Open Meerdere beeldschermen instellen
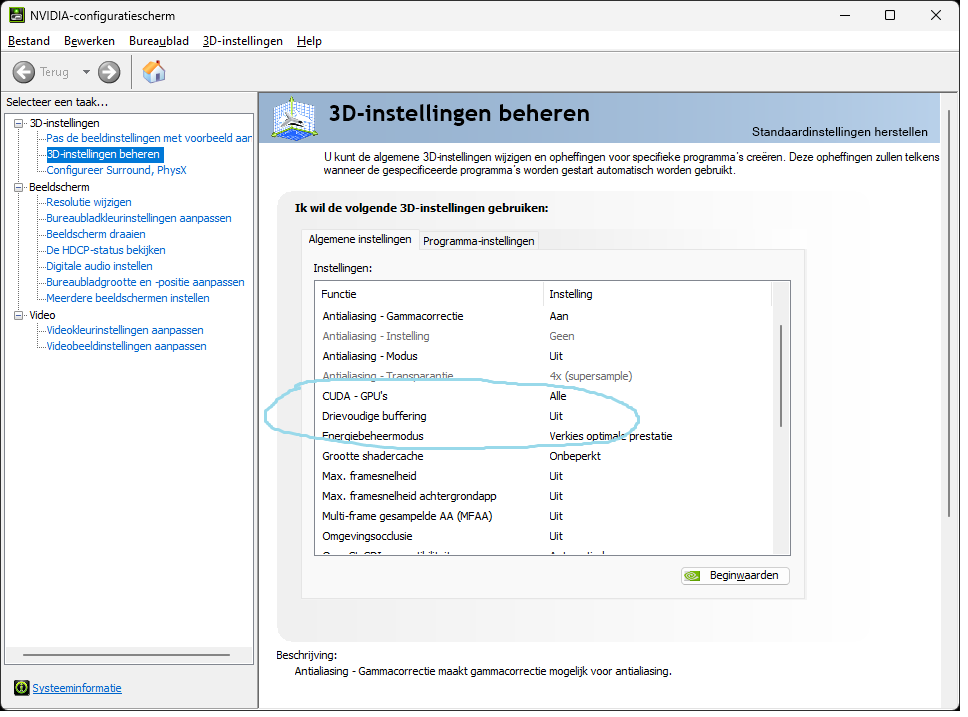The image size is (968, 717). point(128,299)
